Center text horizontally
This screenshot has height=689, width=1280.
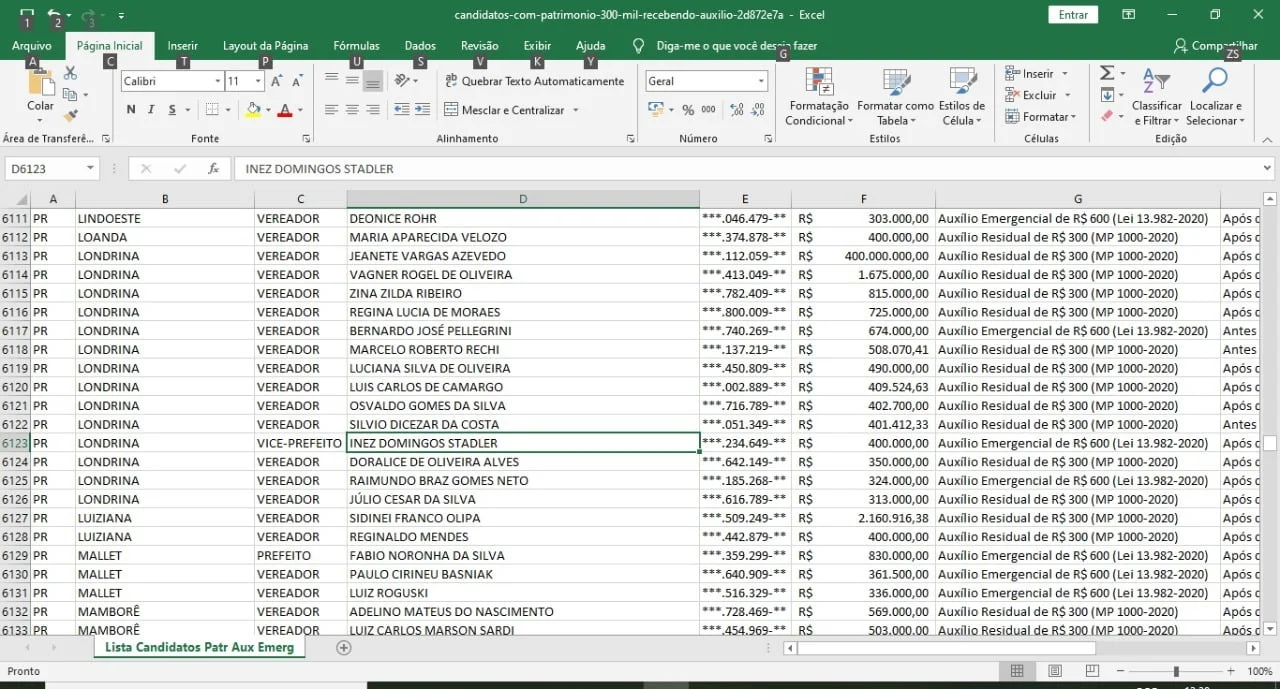click(x=352, y=110)
